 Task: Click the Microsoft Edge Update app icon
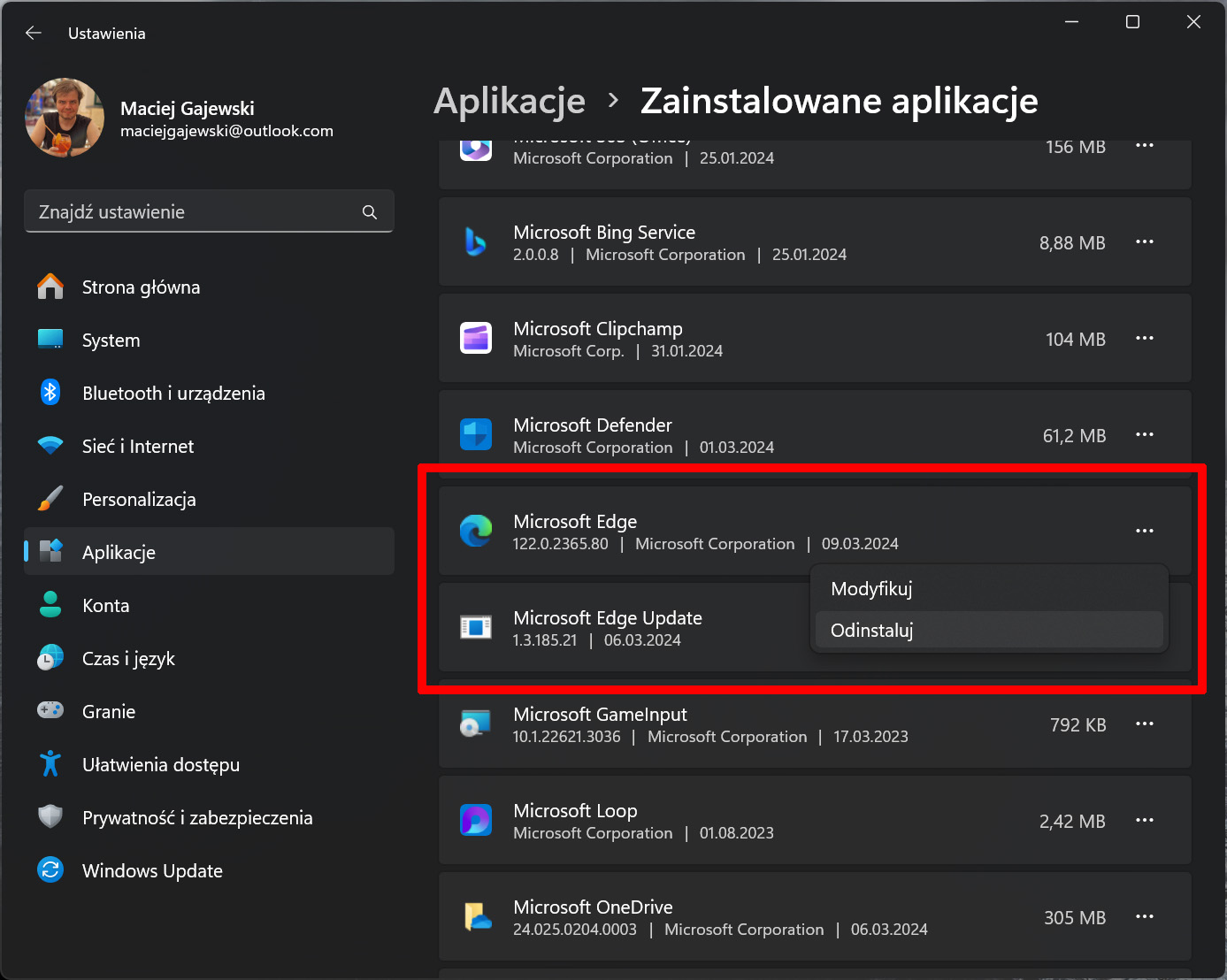(476, 627)
